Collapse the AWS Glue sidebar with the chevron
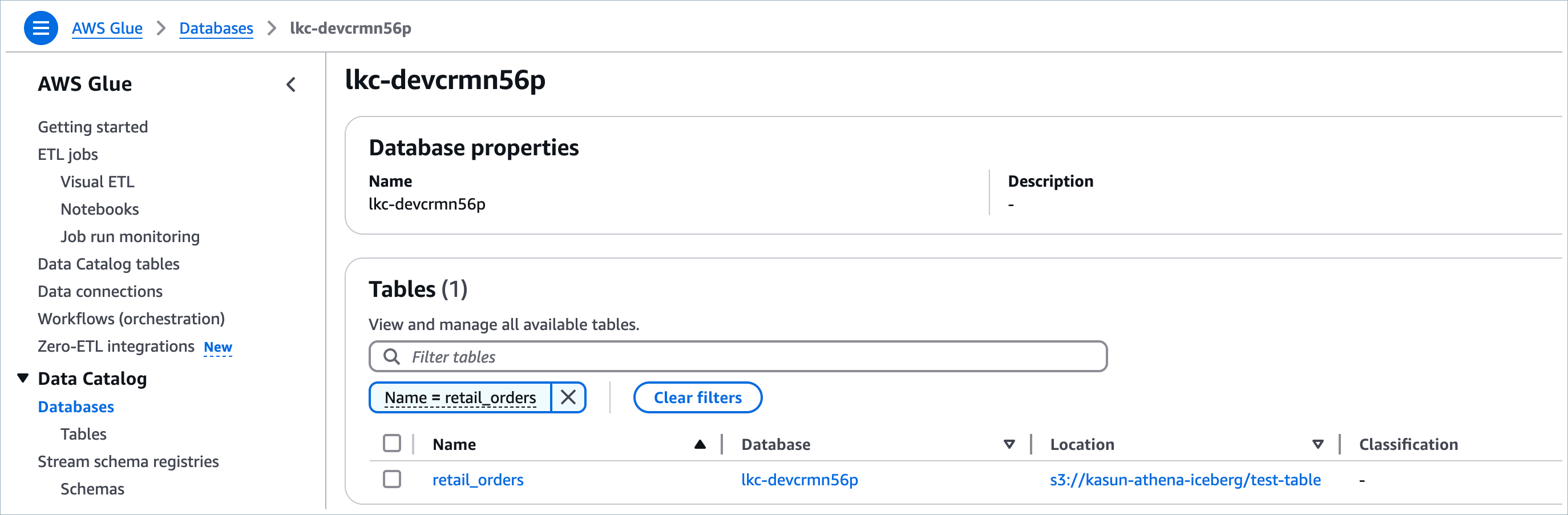This screenshot has width=1568, height=515. tap(292, 85)
